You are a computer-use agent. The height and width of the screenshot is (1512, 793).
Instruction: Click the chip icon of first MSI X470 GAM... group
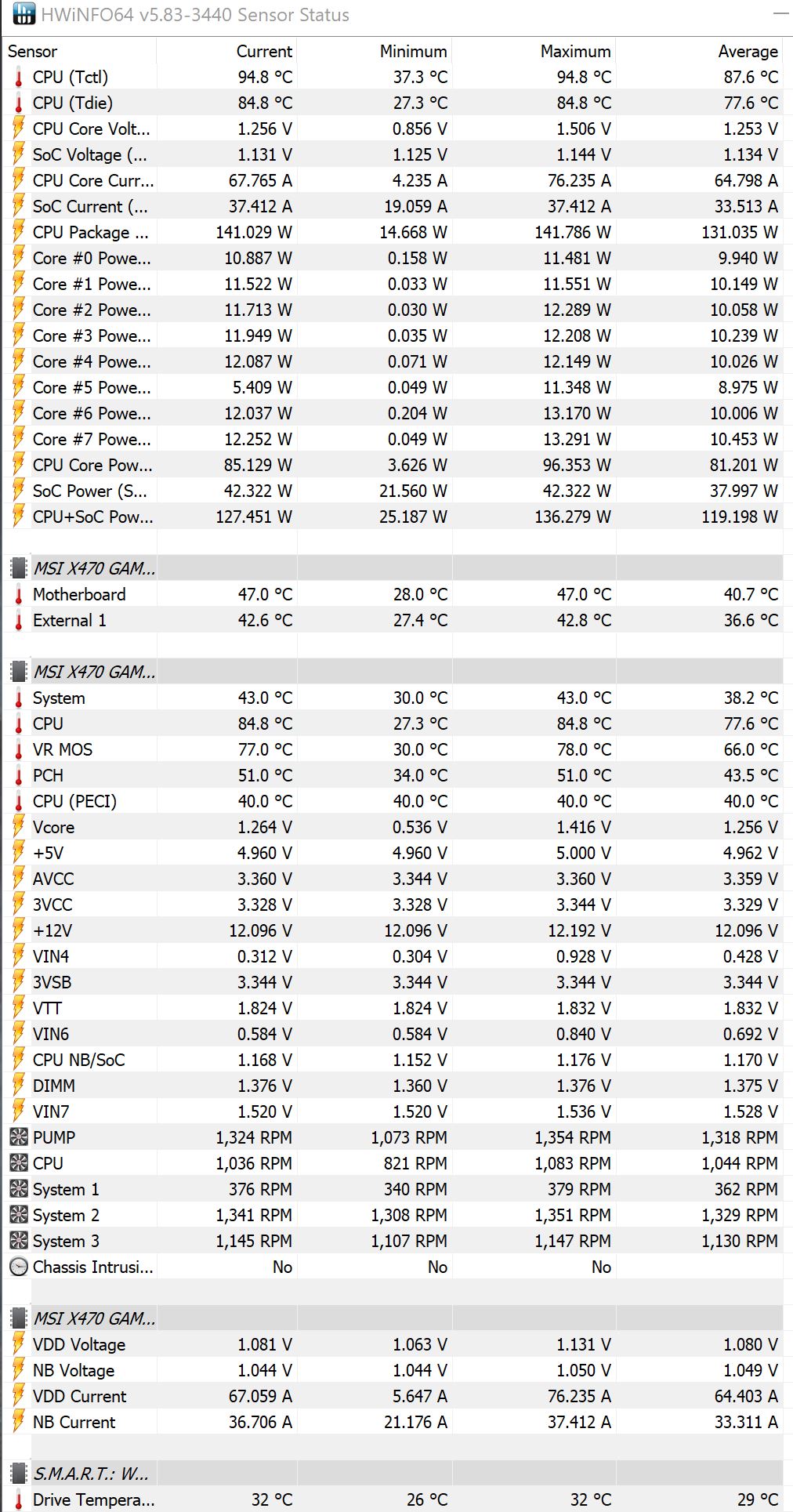tap(19, 568)
